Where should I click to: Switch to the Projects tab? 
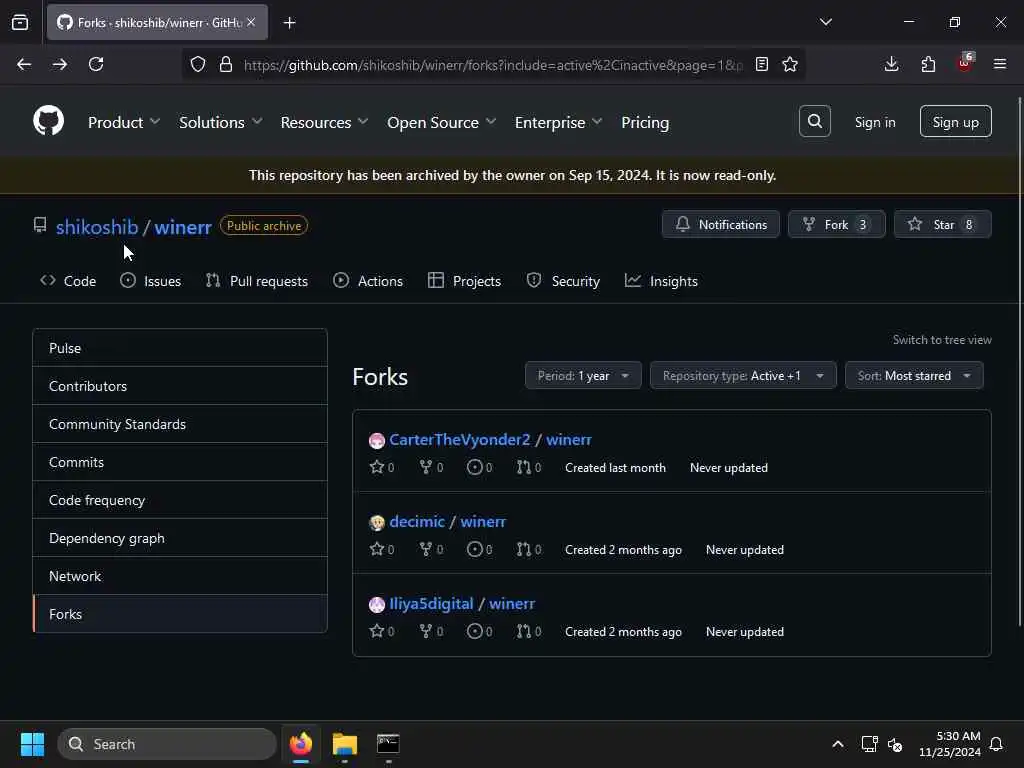(x=464, y=281)
